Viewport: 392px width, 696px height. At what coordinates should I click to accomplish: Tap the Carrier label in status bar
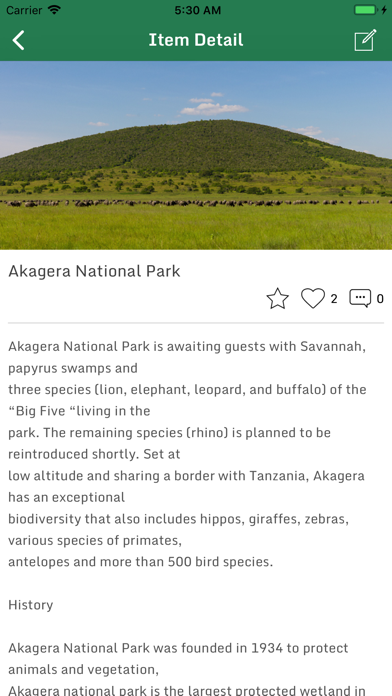pyautogui.click(x=24, y=10)
